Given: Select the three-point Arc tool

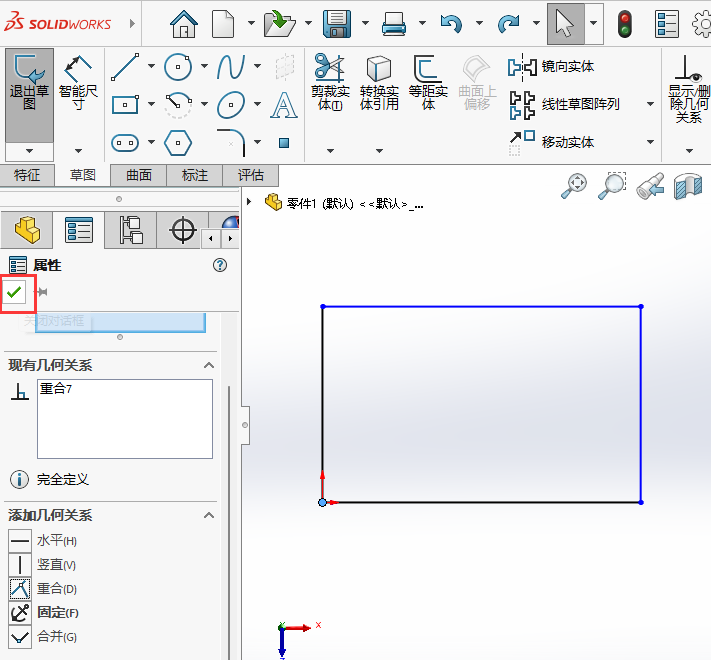Looking at the screenshot, I should 178,105.
